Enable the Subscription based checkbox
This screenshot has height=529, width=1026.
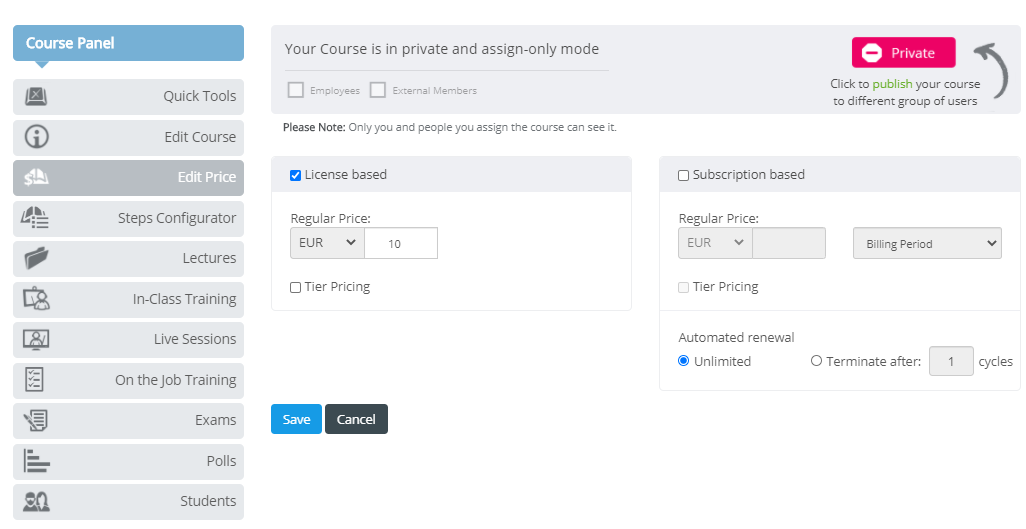click(683, 175)
